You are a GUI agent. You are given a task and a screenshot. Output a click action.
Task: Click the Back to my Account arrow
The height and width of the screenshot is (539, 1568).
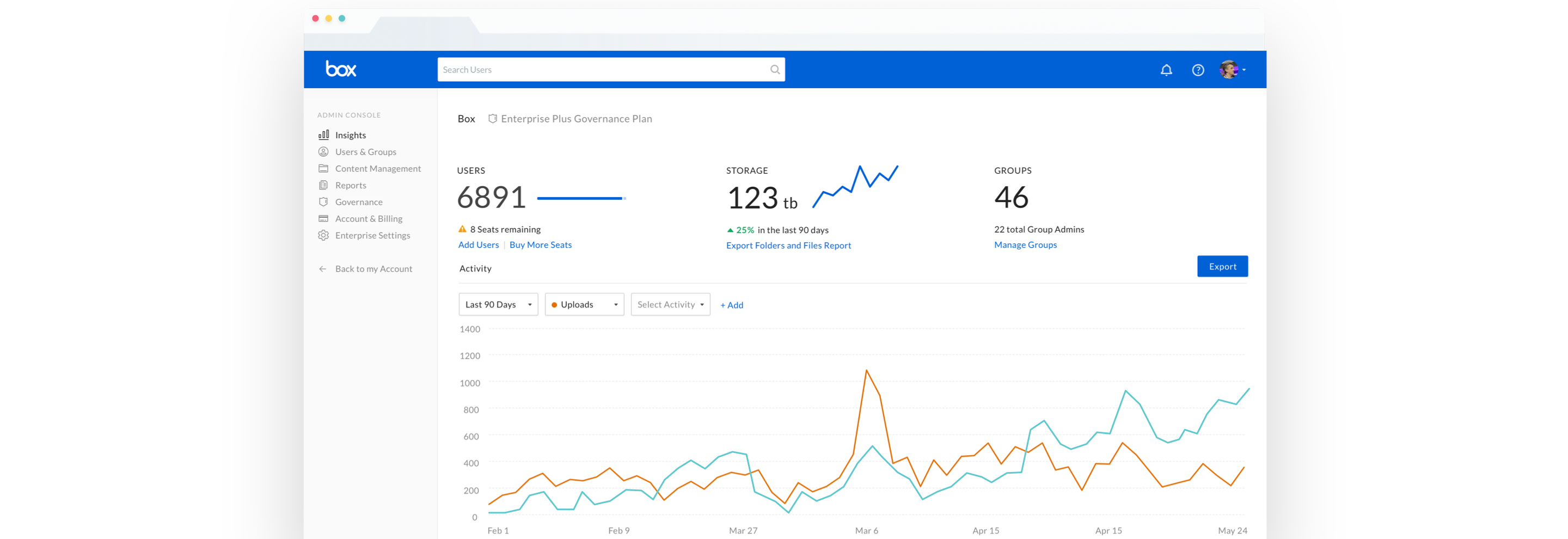pyautogui.click(x=323, y=268)
